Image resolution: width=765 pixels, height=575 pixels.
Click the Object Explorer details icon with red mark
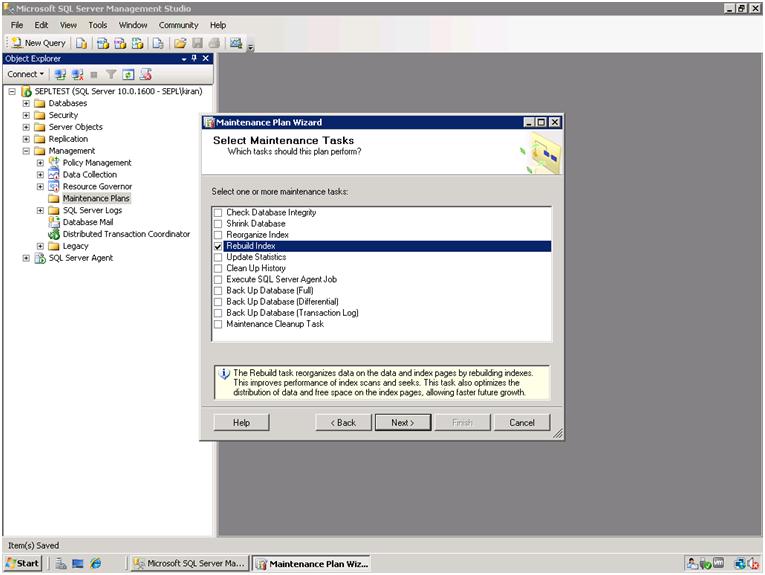(x=145, y=74)
